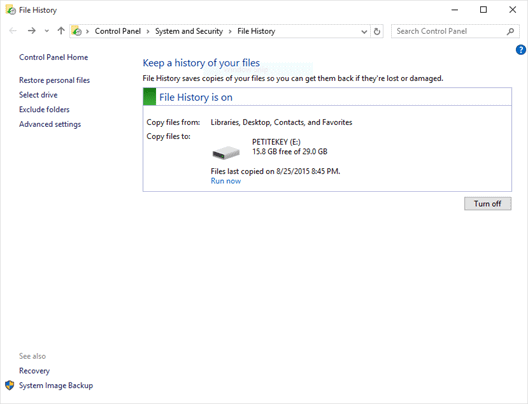
Task: Click the "15.8 GB free of 29.0 GB" text
Action: pyautogui.click(x=290, y=152)
